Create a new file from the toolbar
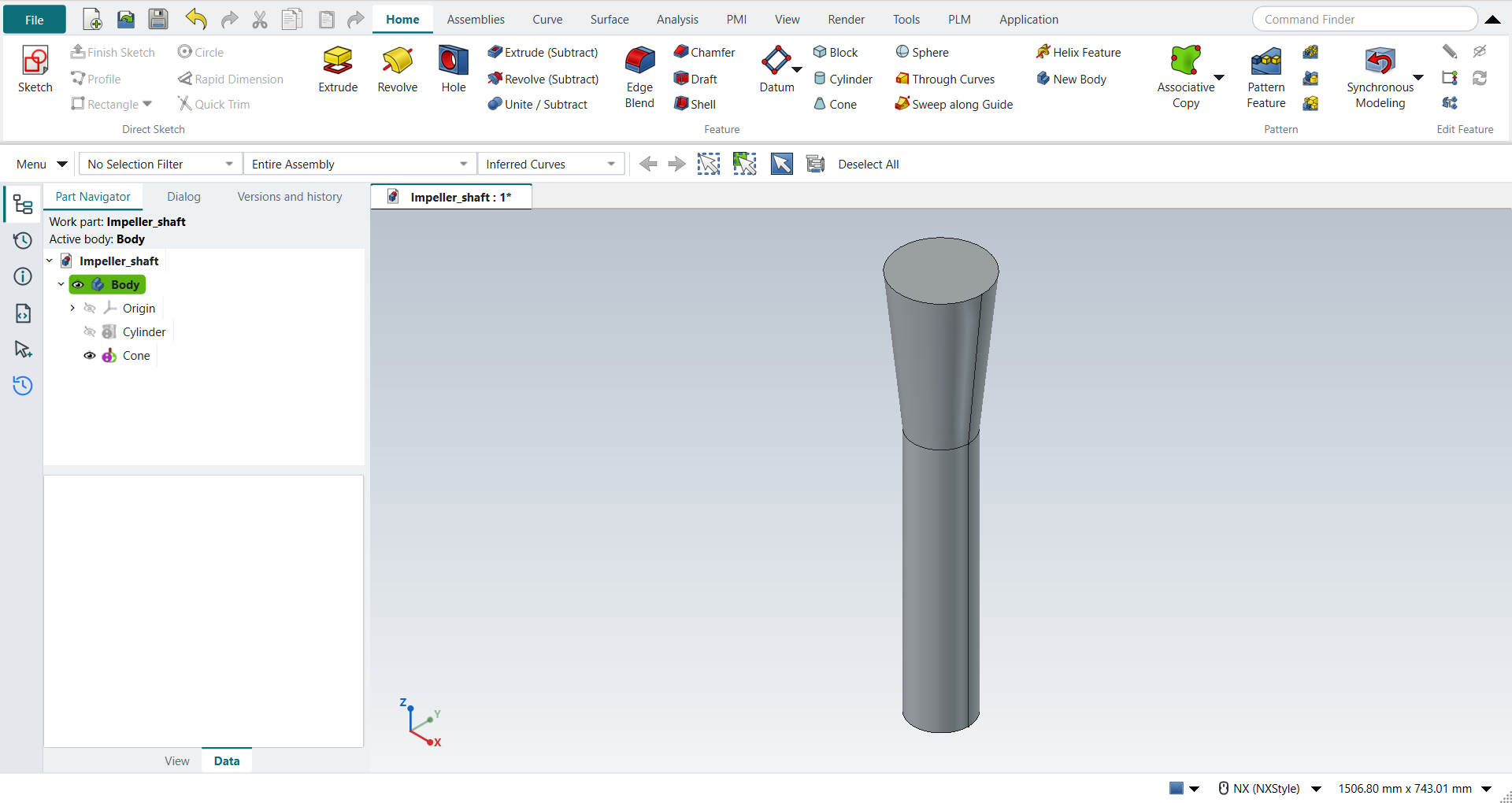This screenshot has width=1512, height=803. pos(92,20)
